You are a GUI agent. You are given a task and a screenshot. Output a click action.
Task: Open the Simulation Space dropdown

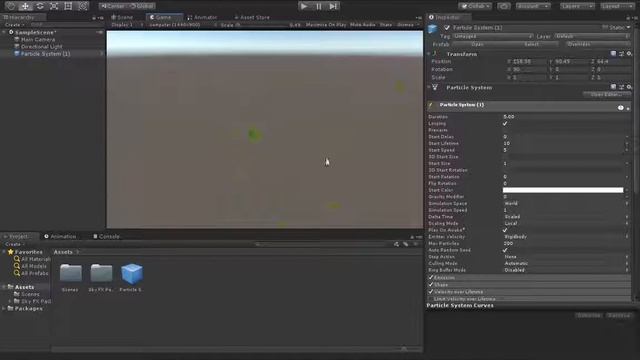coord(565,203)
